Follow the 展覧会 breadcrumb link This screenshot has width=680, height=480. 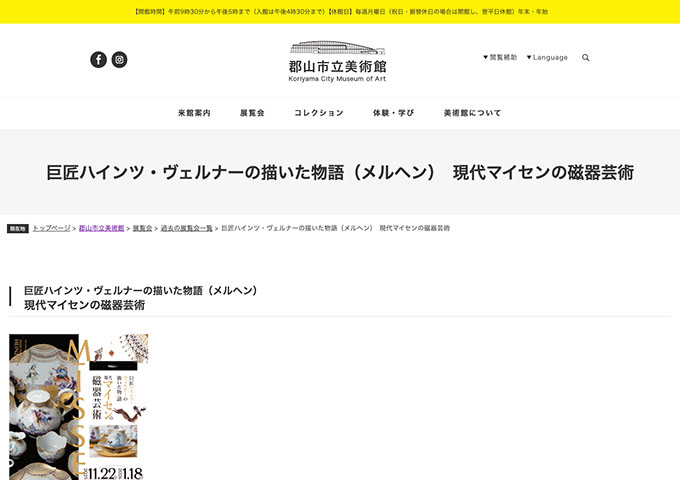(x=142, y=228)
